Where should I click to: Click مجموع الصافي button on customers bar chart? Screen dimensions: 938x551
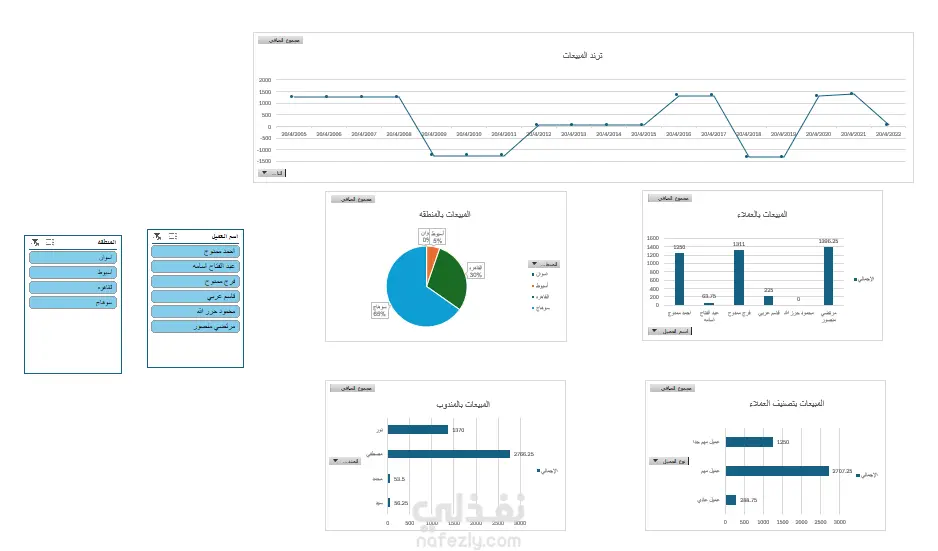670,198
